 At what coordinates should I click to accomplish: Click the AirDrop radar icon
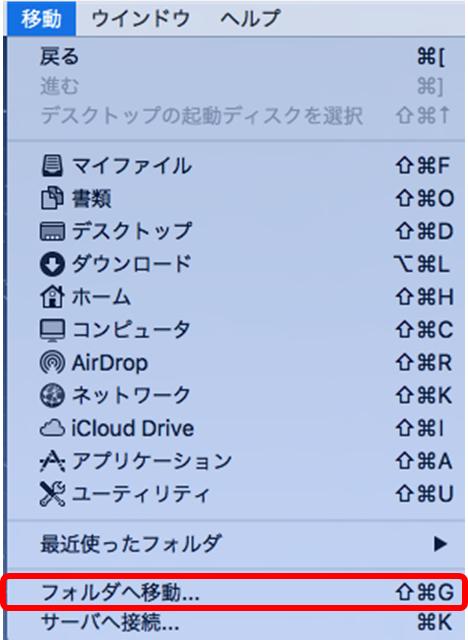(x=52, y=362)
